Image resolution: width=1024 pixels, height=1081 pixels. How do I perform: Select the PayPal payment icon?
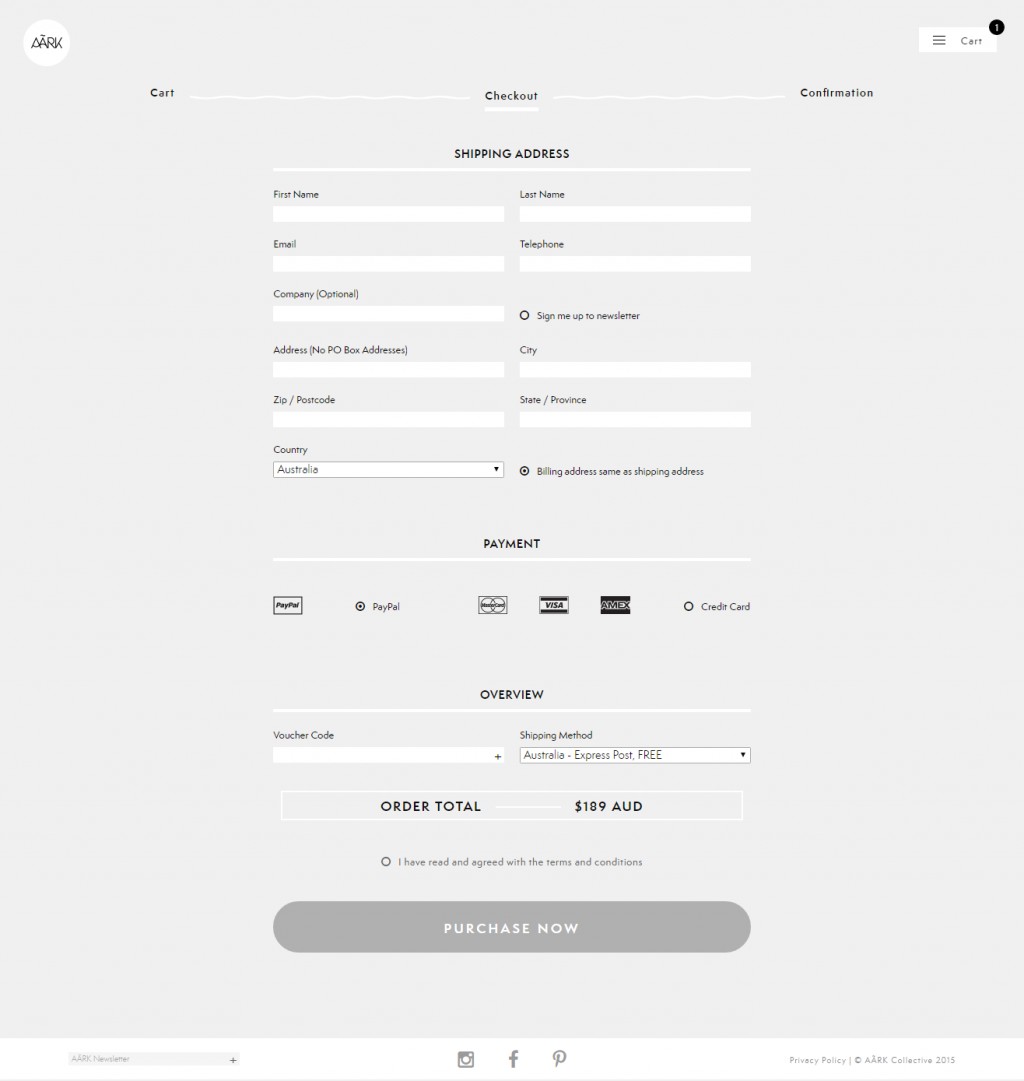(287, 605)
